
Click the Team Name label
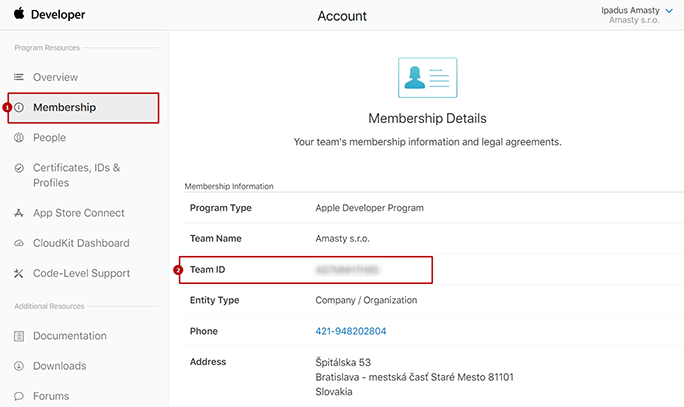215,239
